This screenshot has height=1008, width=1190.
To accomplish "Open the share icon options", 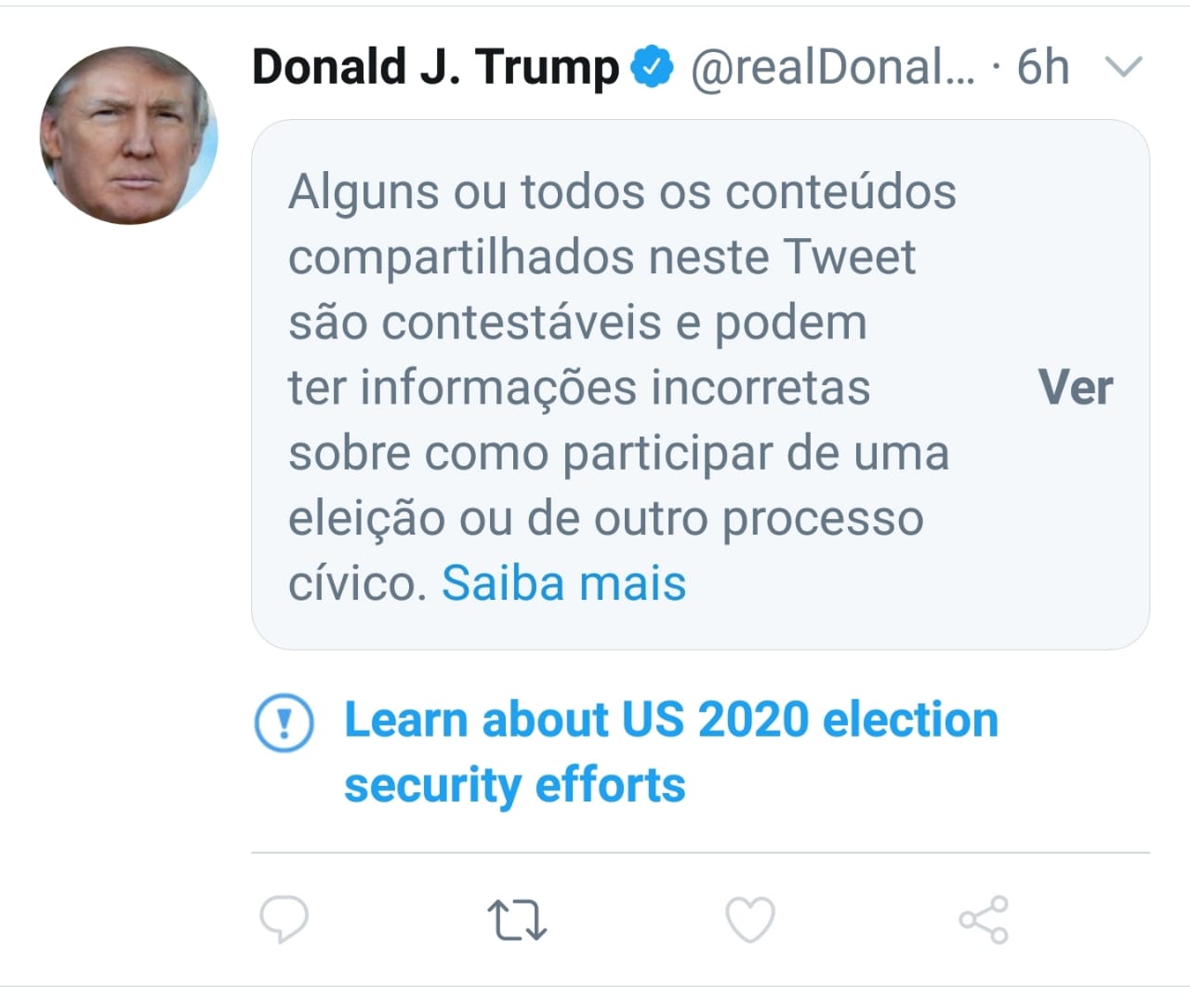I will pos(984,920).
